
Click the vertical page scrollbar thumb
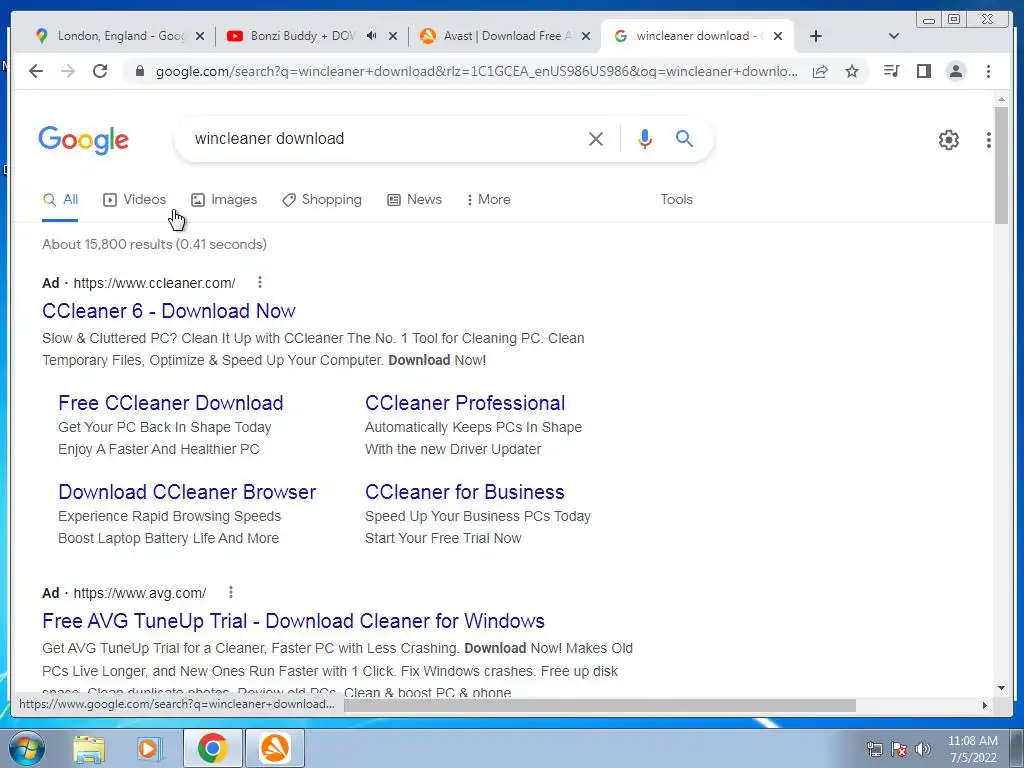[x=1001, y=165]
